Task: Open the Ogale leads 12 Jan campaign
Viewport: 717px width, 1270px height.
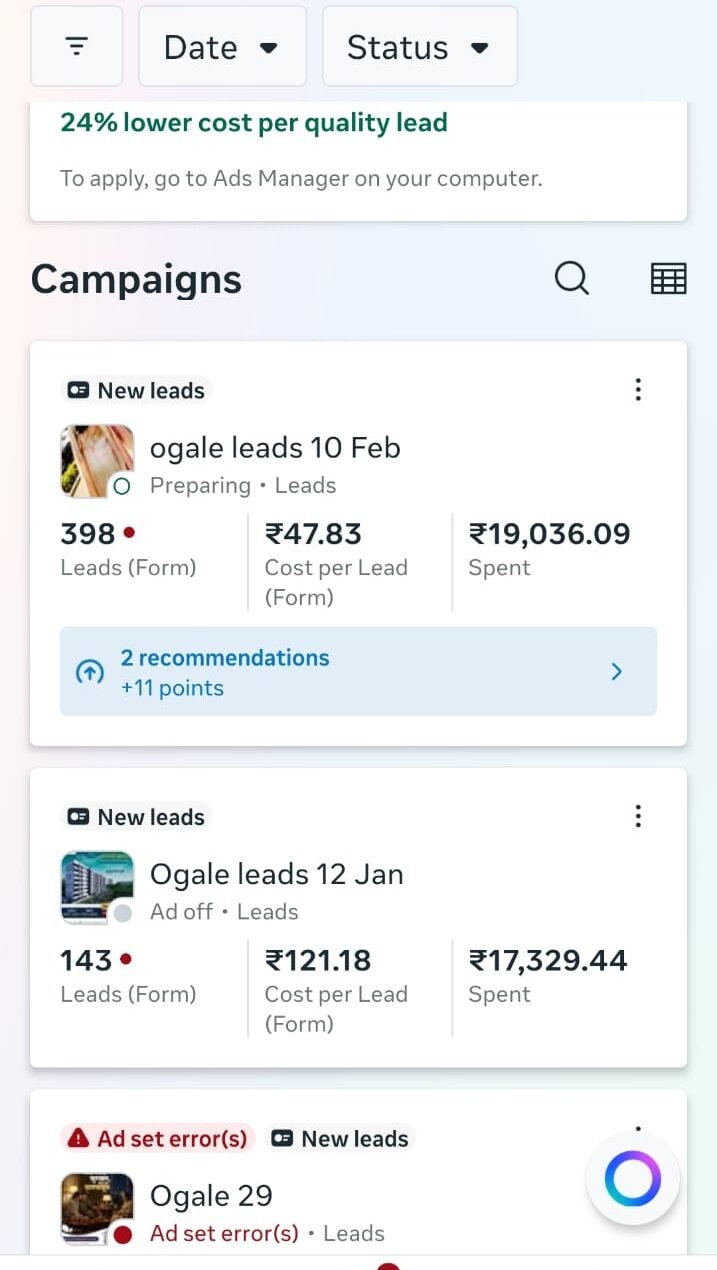Action: pyautogui.click(x=276, y=874)
